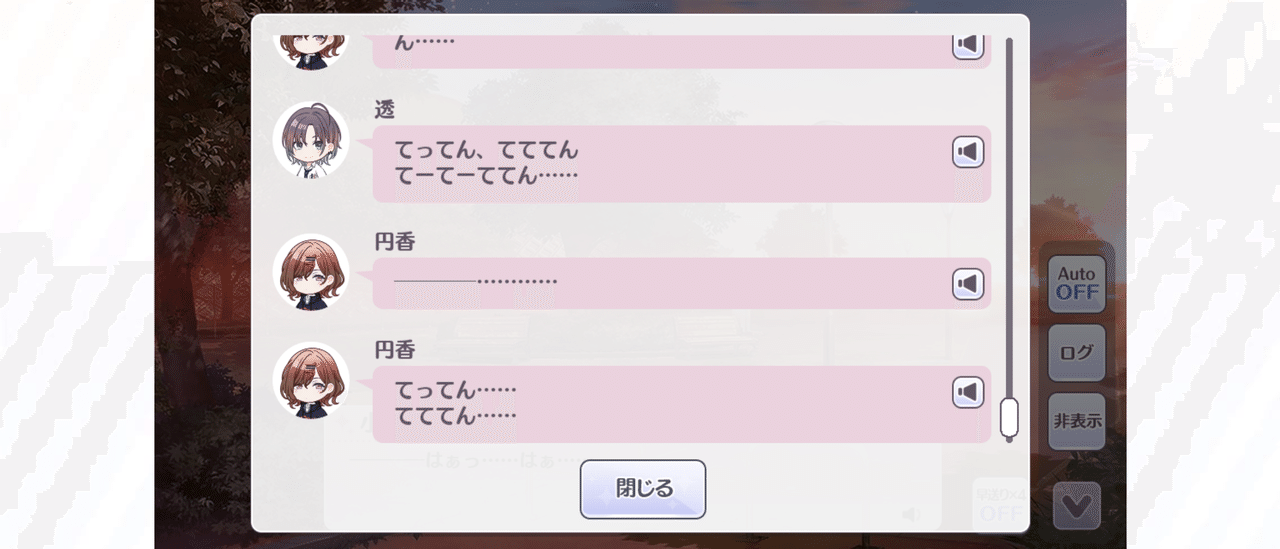This screenshot has height=549, width=1280.
Task: Click the upper part of the scrollbar track
Action: 1009,150
